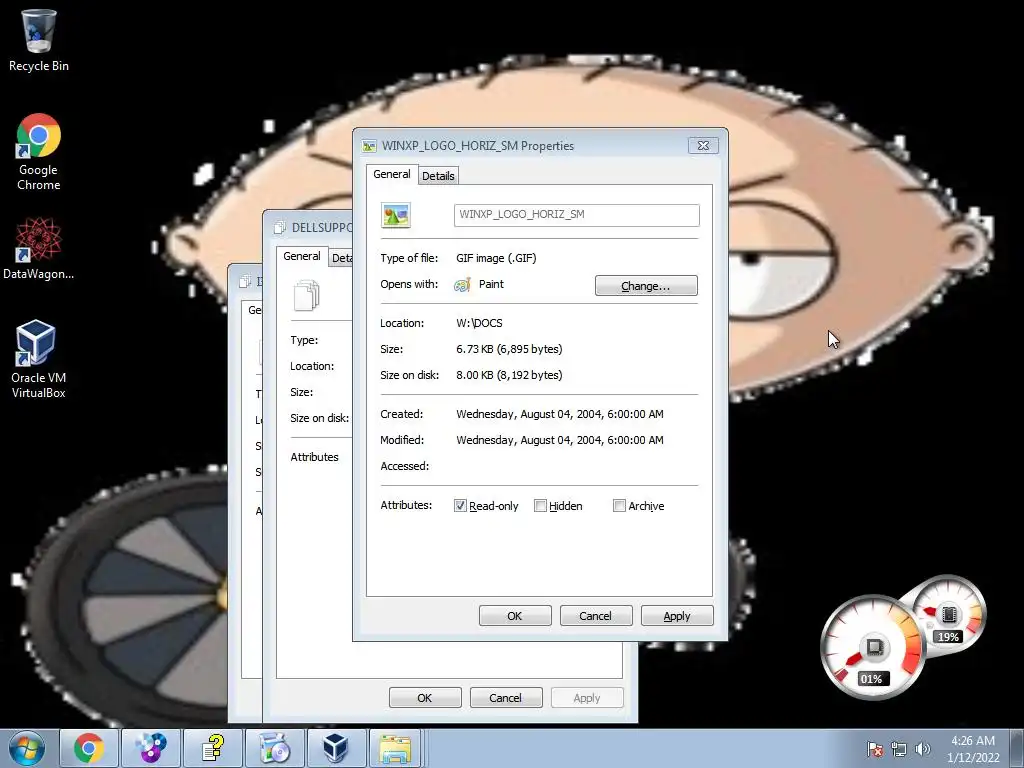Image resolution: width=1024 pixels, height=768 pixels.
Task: Click Cancel in the DELLSUPPORT properties window
Action: click(x=505, y=697)
